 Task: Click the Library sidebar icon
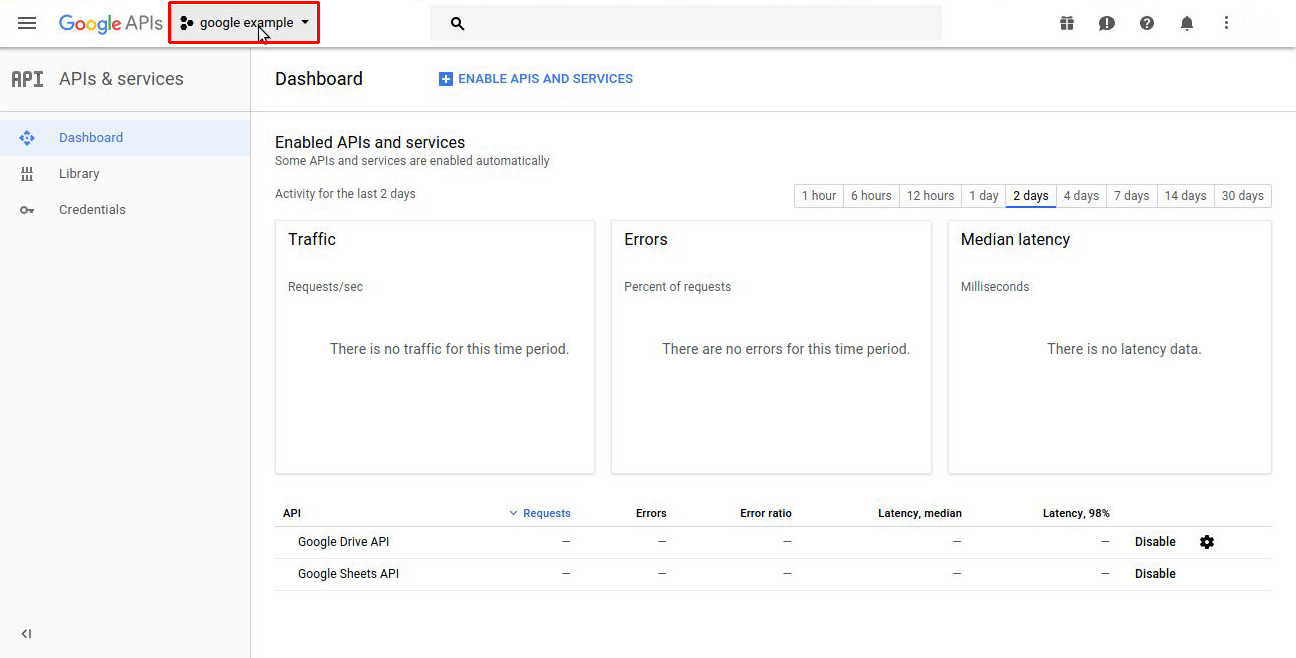tap(27, 174)
